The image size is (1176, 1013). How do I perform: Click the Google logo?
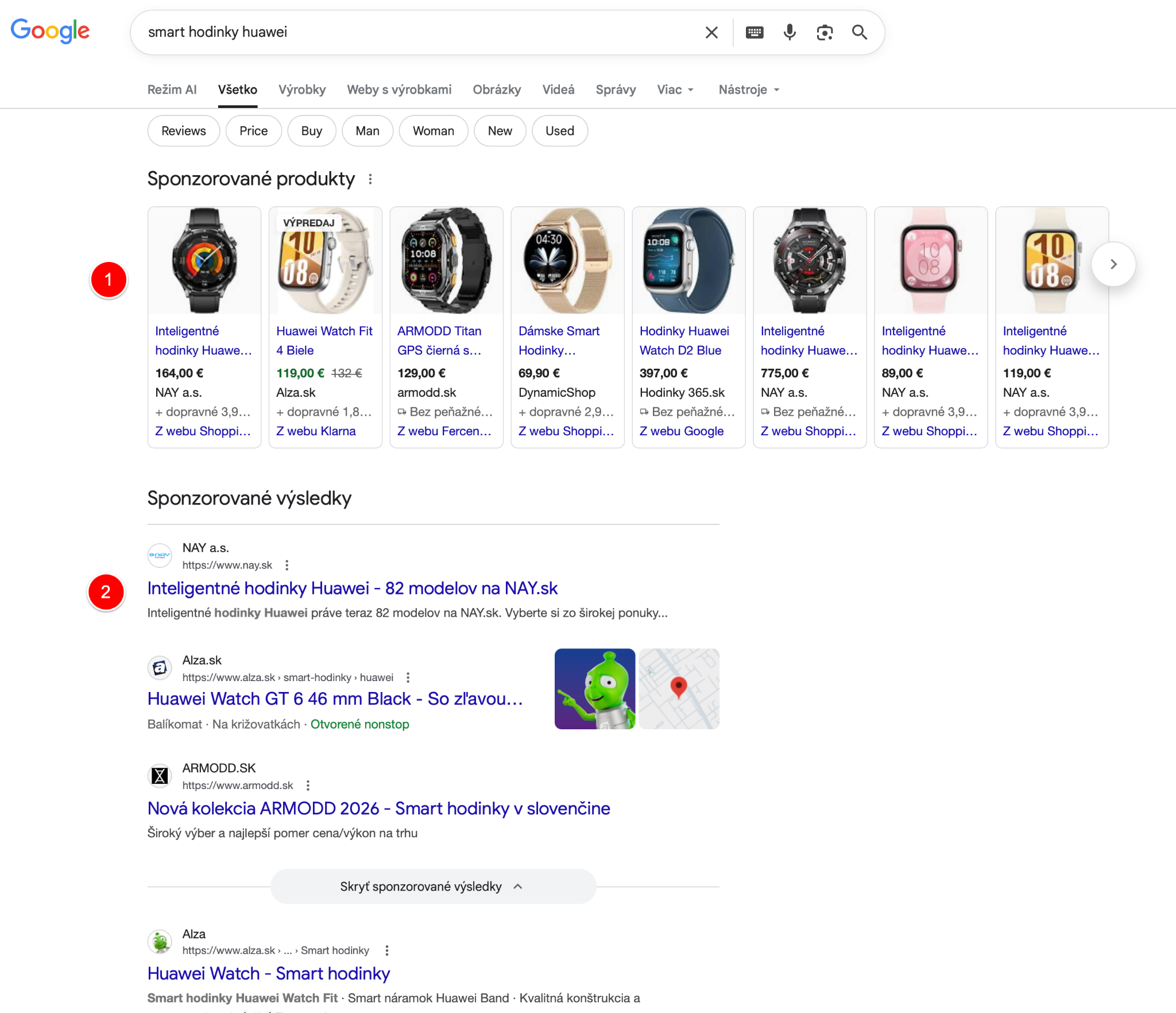pos(50,31)
